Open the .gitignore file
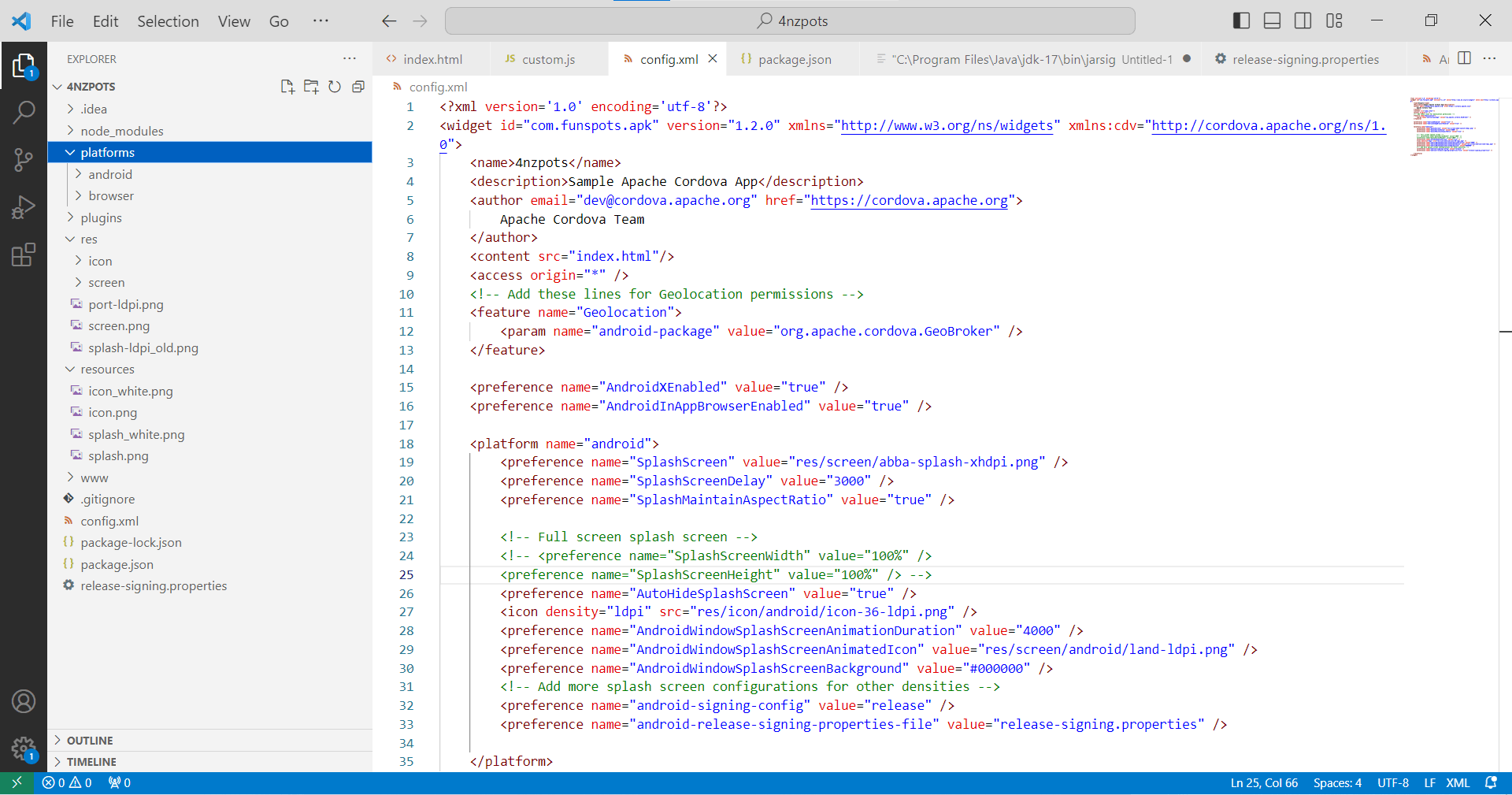1512x795 pixels. (209, 499)
